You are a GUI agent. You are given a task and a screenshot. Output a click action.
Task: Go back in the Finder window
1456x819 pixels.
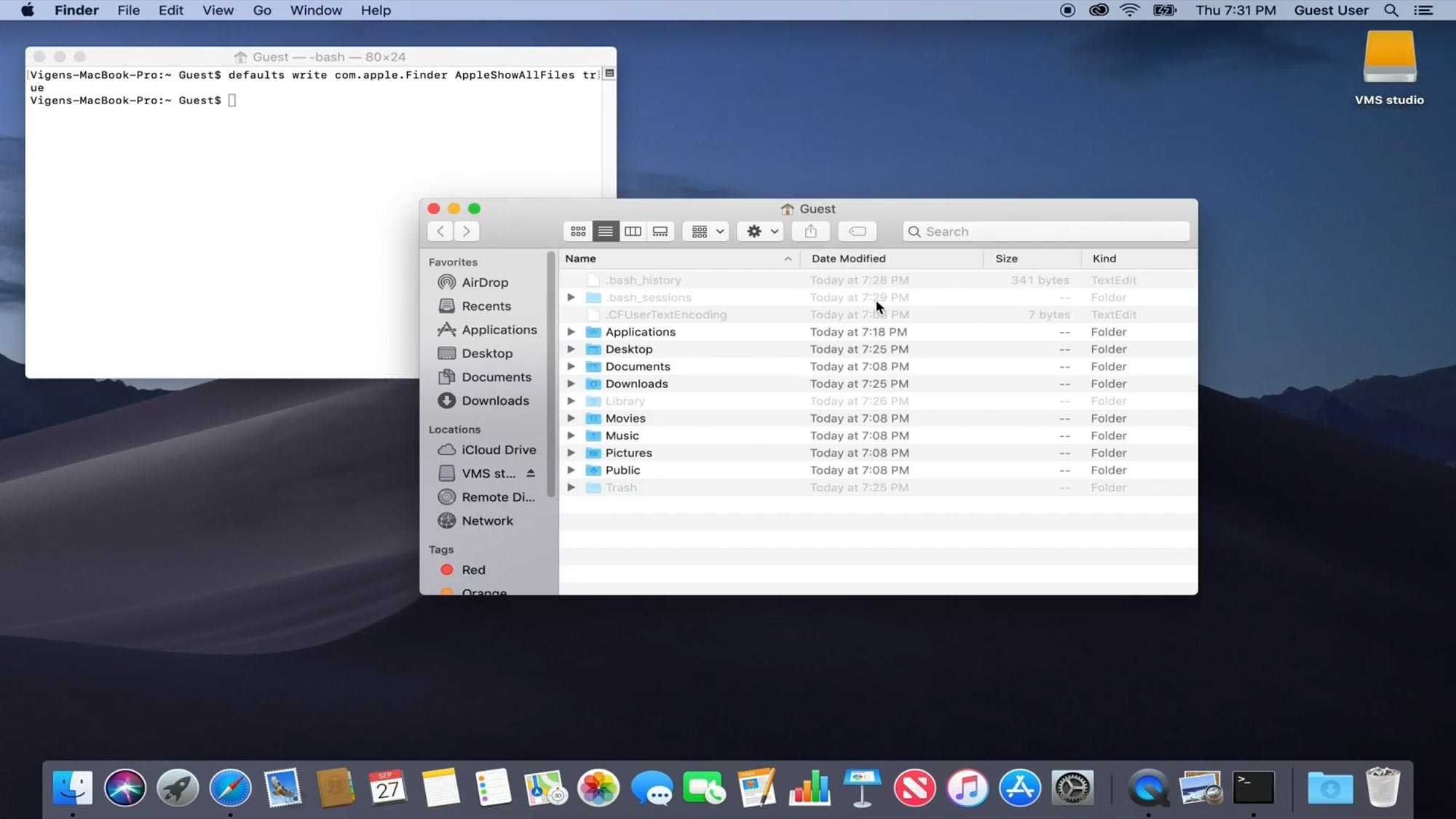click(440, 232)
